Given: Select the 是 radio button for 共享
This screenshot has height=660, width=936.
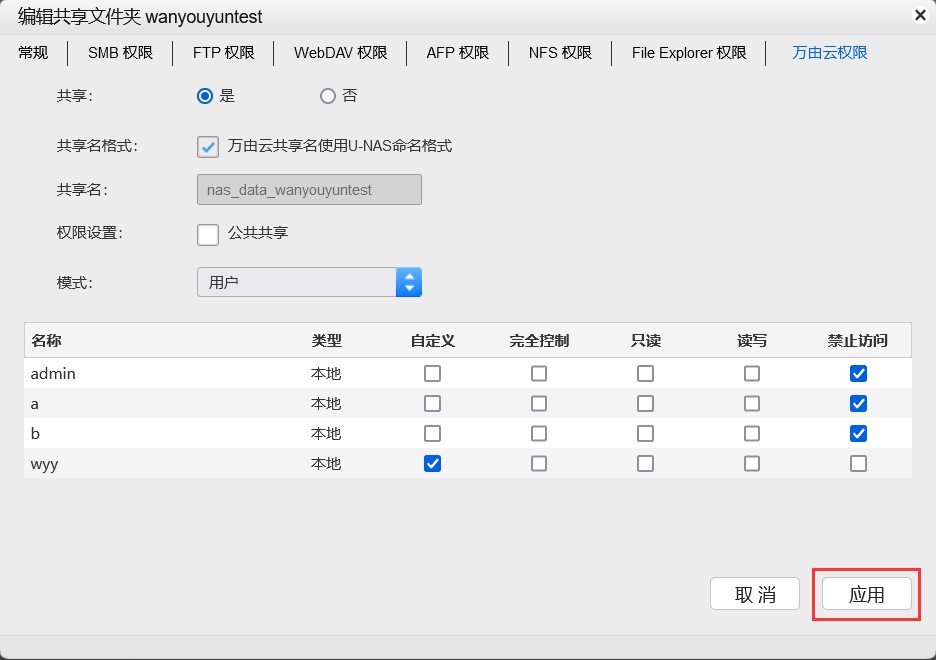Looking at the screenshot, I should pos(205,96).
